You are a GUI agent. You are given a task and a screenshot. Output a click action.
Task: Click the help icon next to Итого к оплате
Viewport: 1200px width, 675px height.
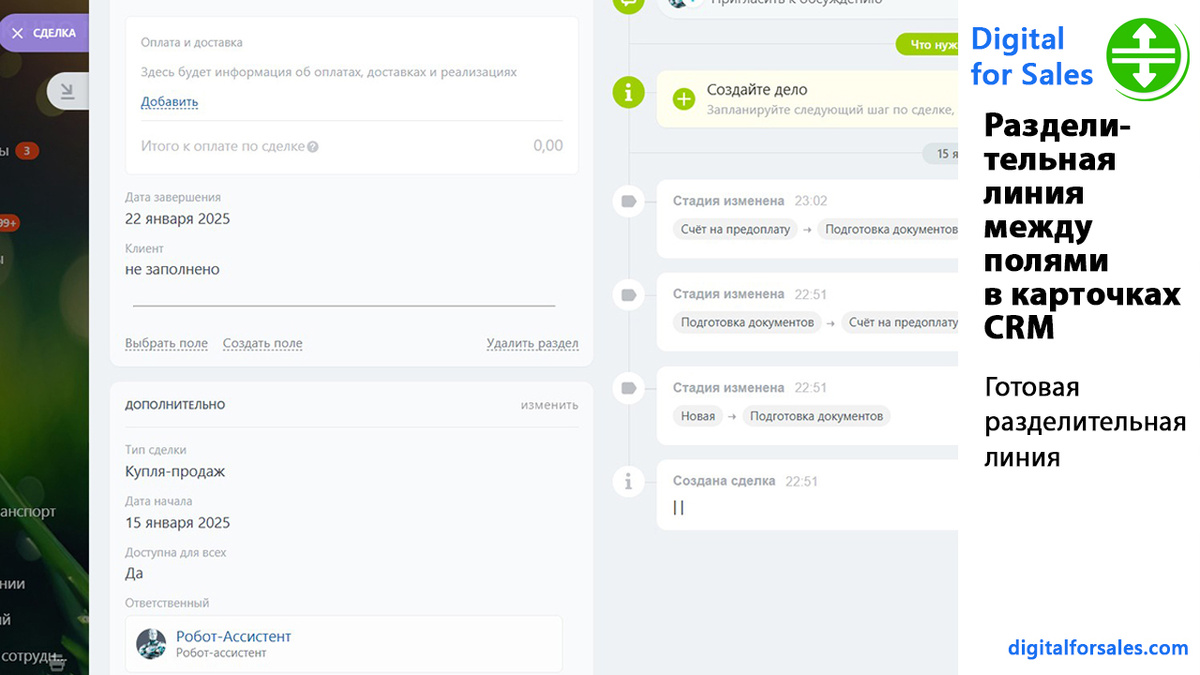click(x=313, y=146)
